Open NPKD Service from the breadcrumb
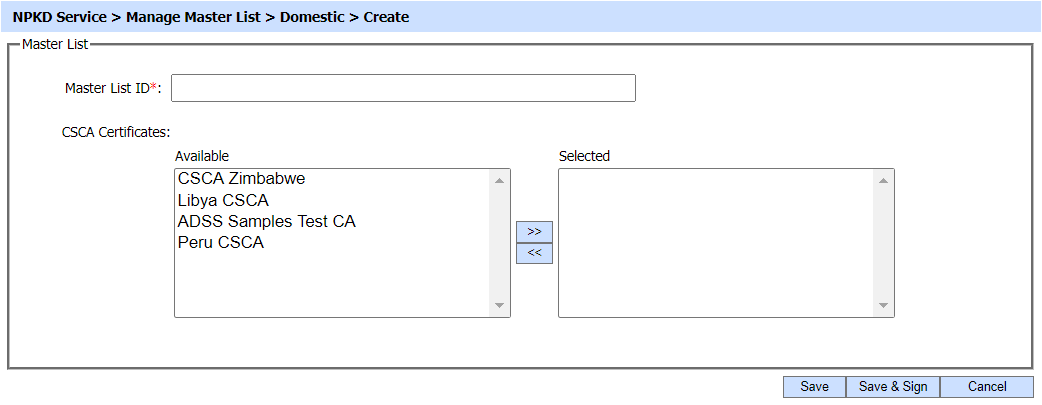Image resolution: width=1042 pixels, height=405 pixels. click(59, 17)
